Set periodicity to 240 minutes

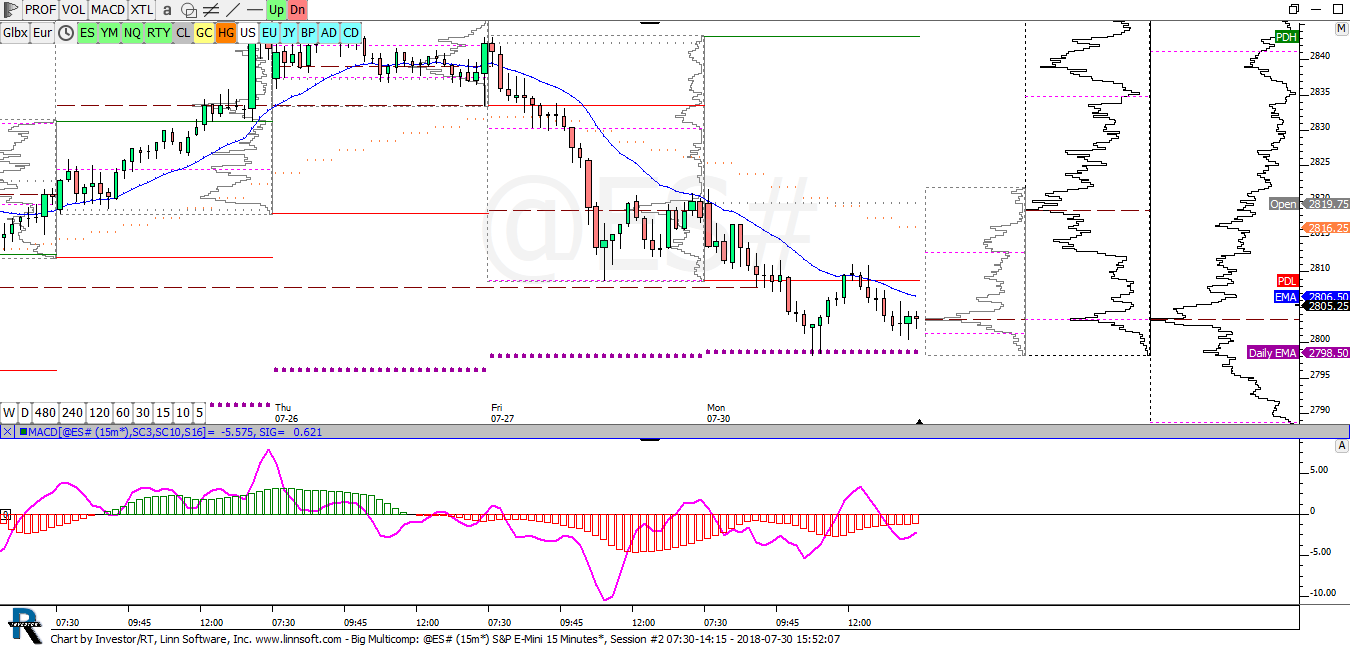(x=73, y=412)
